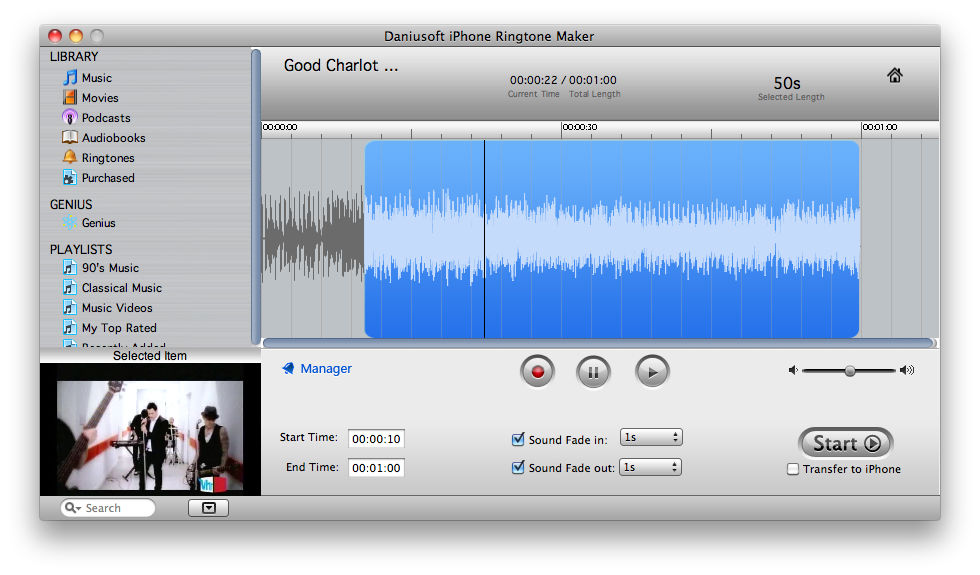Click the 00:01:00 timeline ruler mark
980x575 pixels.
pos(879,127)
